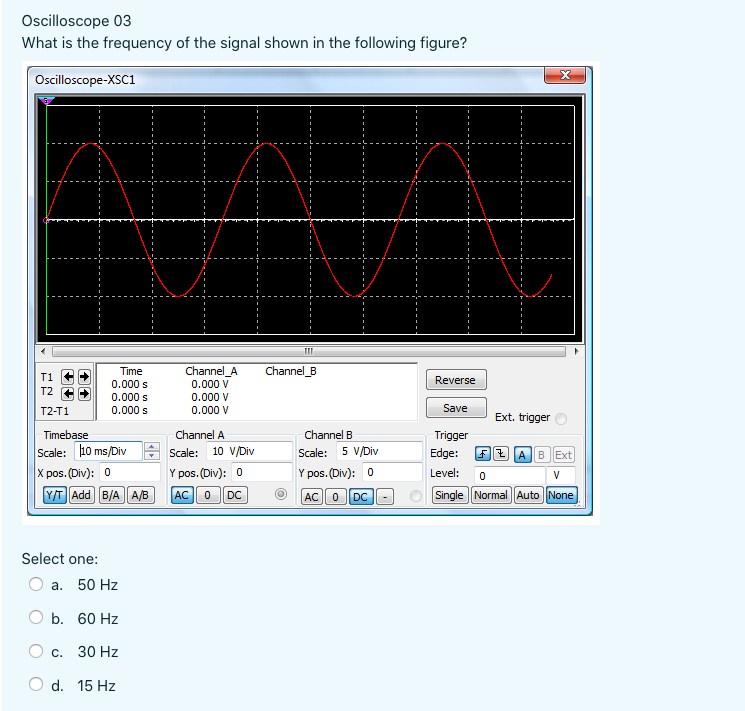
Task: Select rising edge trigger icon
Action: point(483,454)
